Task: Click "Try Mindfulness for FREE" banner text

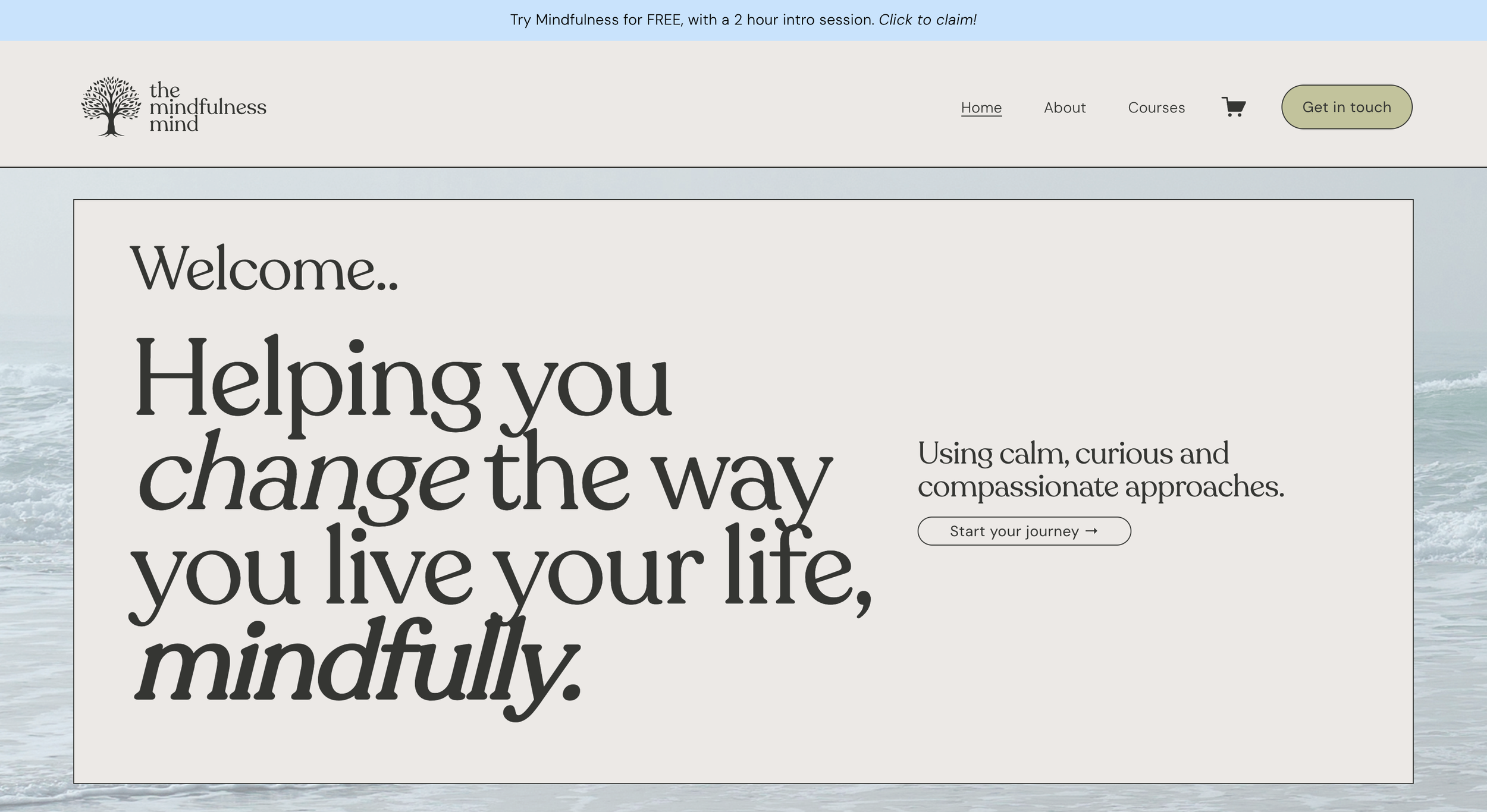Action: click(x=595, y=20)
